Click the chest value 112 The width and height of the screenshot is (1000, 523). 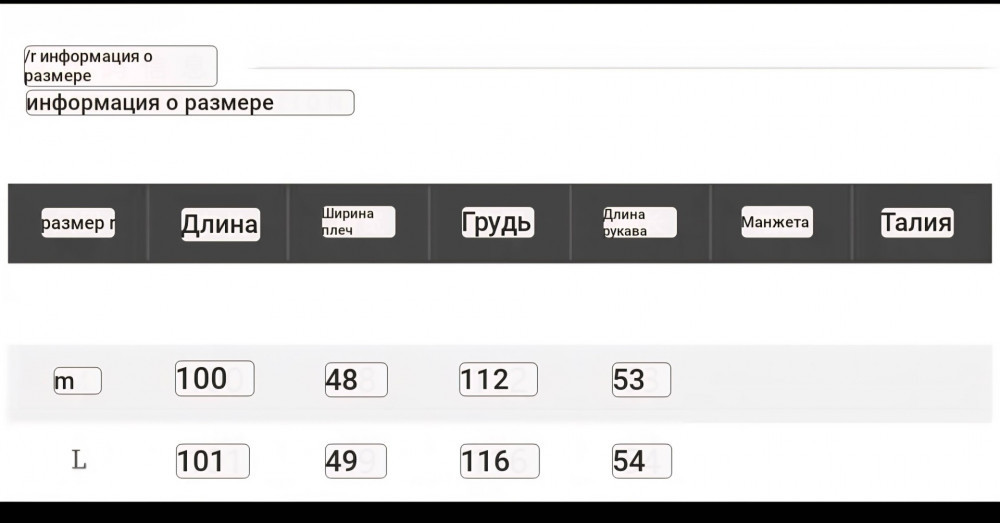[x=498, y=380]
